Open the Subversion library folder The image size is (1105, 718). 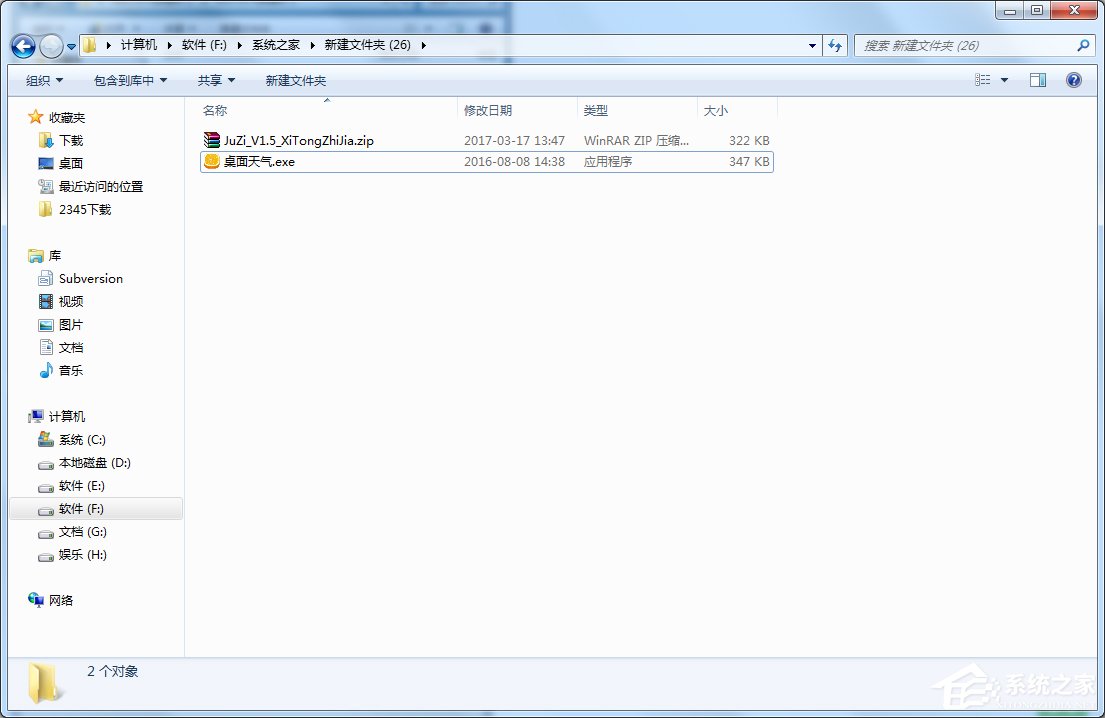pyautogui.click(x=90, y=278)
